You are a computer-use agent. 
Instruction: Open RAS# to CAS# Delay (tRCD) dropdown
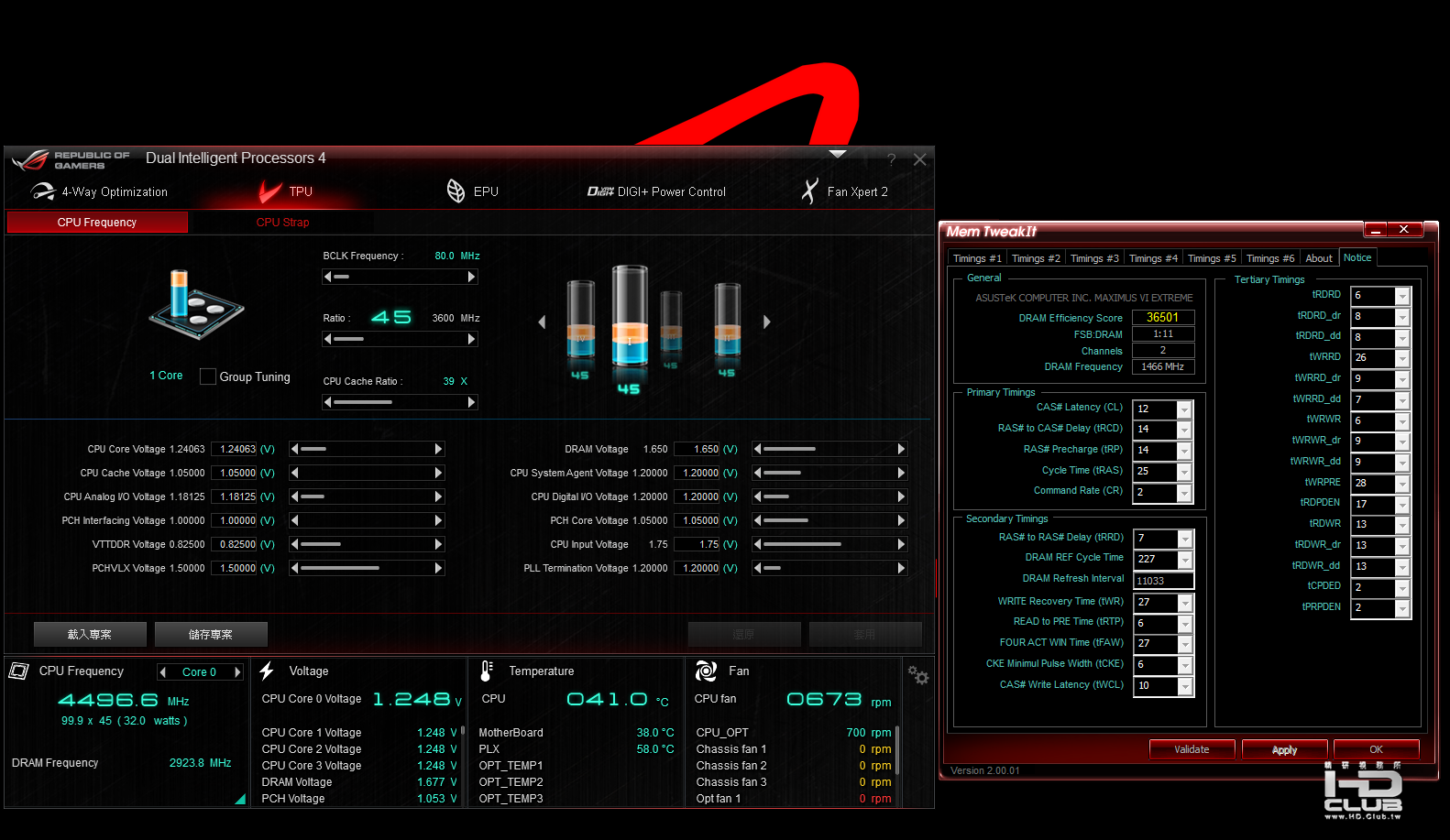click(x=1184, y=430)
